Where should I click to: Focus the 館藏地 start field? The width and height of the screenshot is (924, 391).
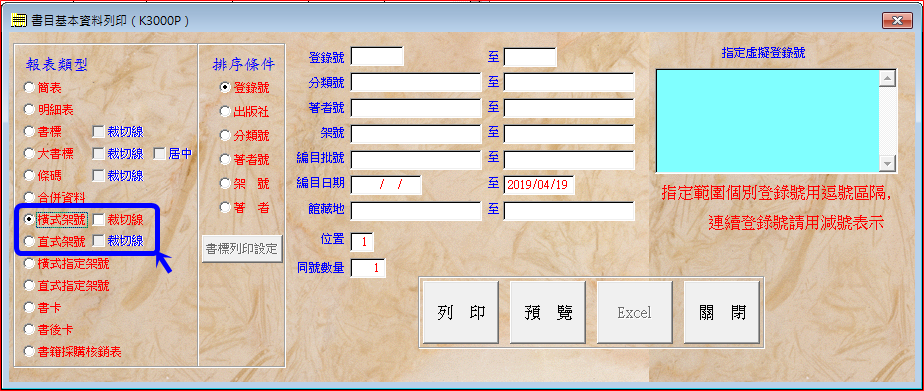[x=416, y=211]
